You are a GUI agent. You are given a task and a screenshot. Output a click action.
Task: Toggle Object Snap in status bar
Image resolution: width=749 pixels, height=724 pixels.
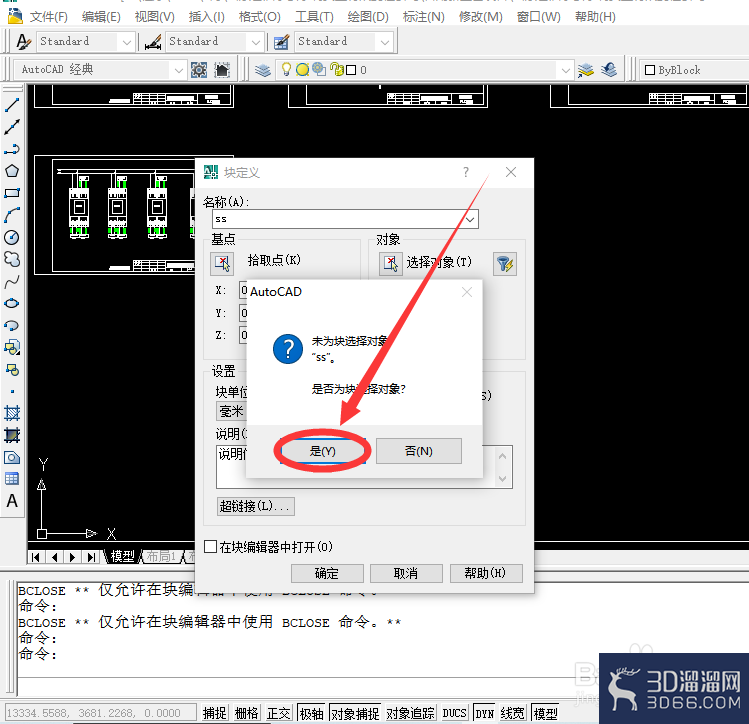(355, 713)
